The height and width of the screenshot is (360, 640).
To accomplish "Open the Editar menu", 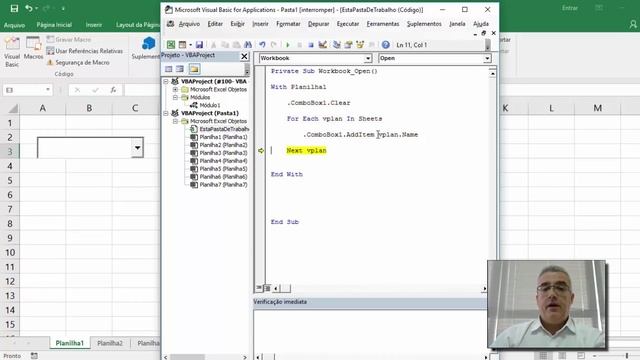I will pos(215,24).
